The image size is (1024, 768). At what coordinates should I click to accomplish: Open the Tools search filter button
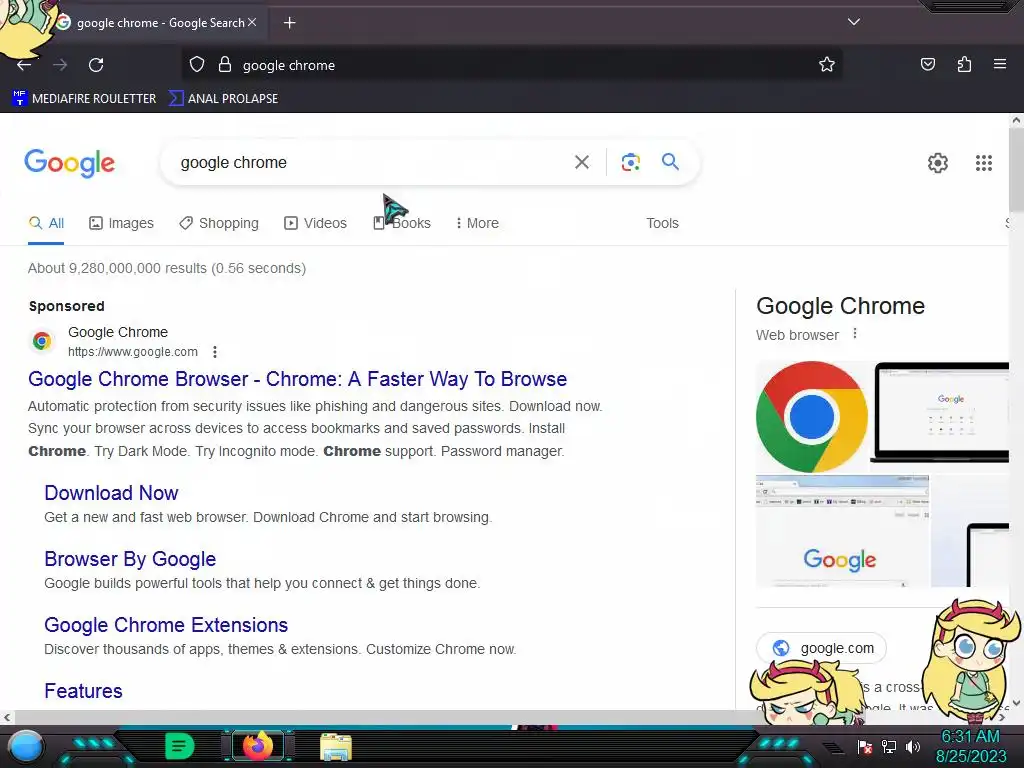pos(662,223)
